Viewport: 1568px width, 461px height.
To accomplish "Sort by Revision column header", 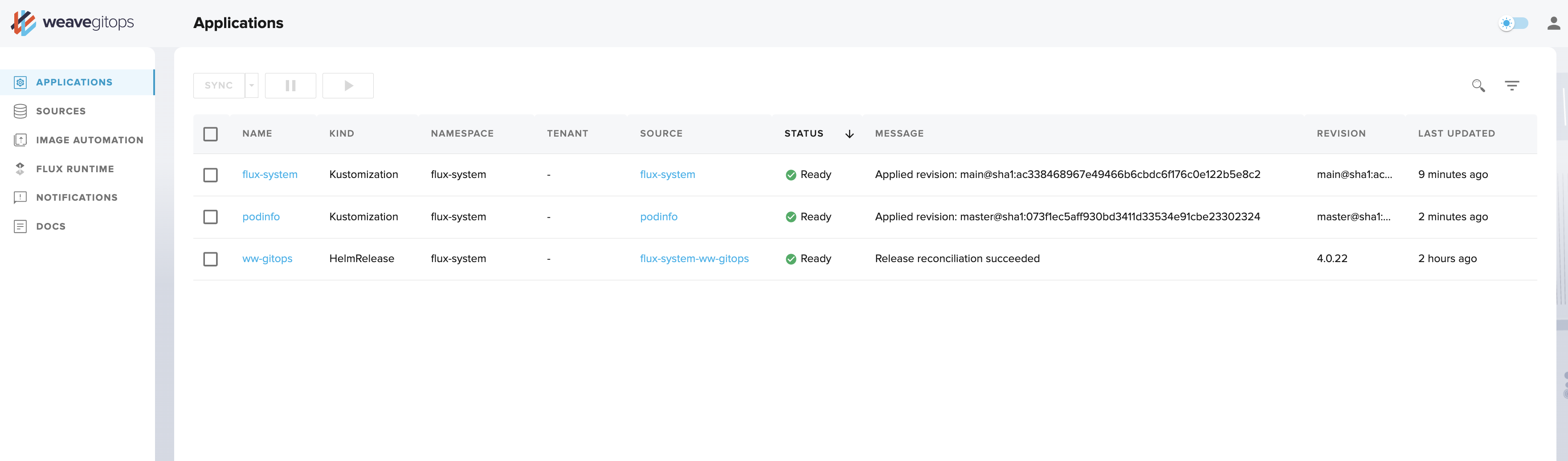I will tap(1341, 133).
